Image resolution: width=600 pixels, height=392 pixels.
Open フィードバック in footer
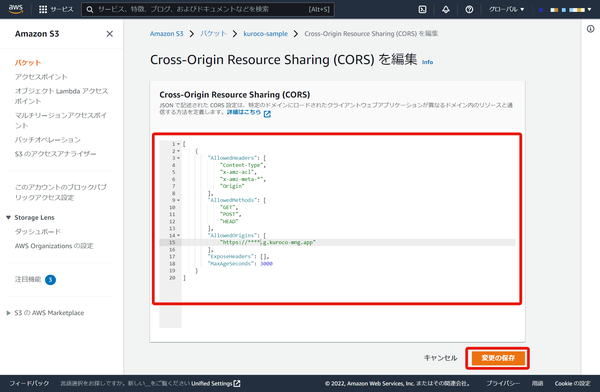[29, 383]
